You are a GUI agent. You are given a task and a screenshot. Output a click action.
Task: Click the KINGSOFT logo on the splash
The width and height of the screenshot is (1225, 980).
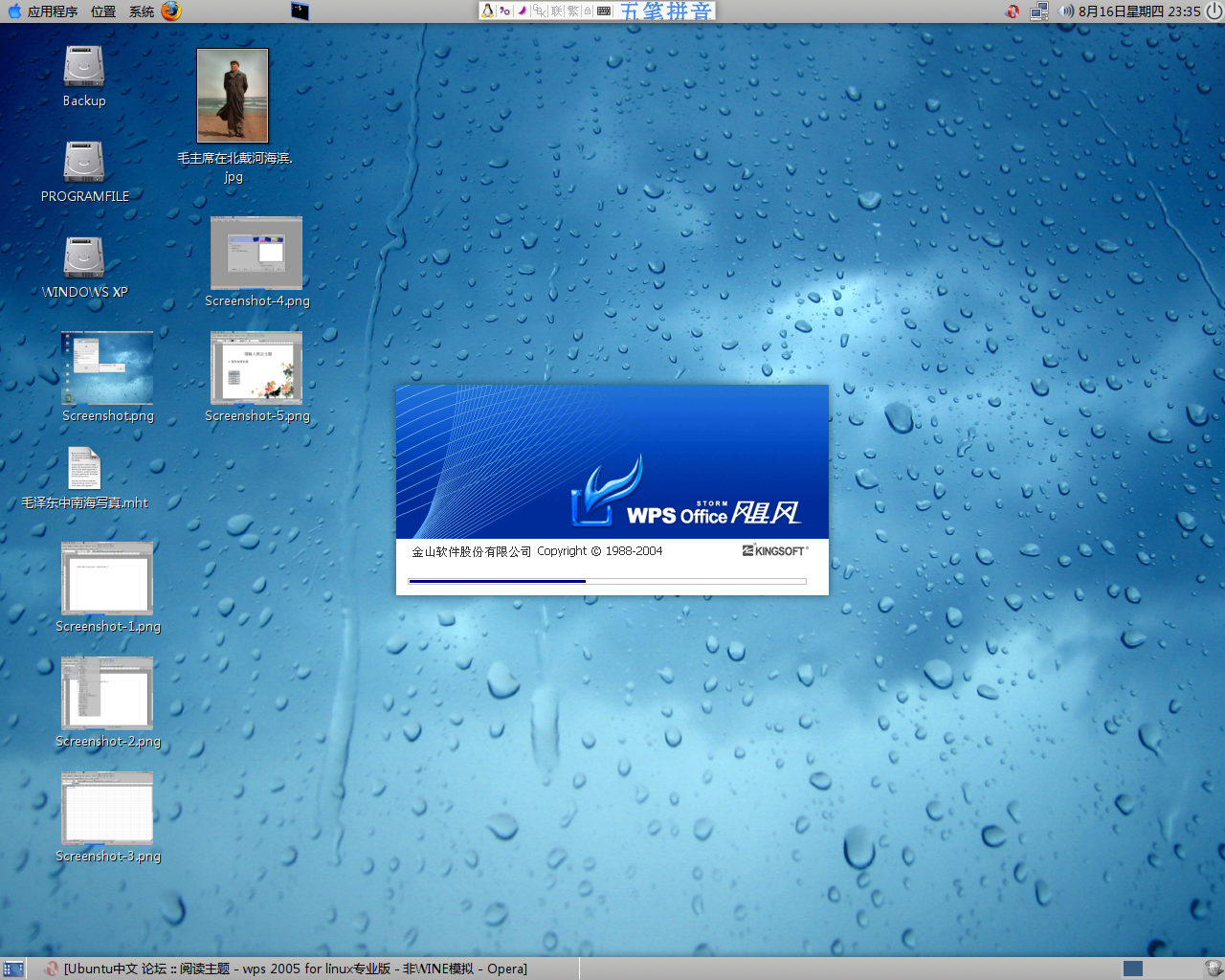pyautogui.click(x=775, y=550)
